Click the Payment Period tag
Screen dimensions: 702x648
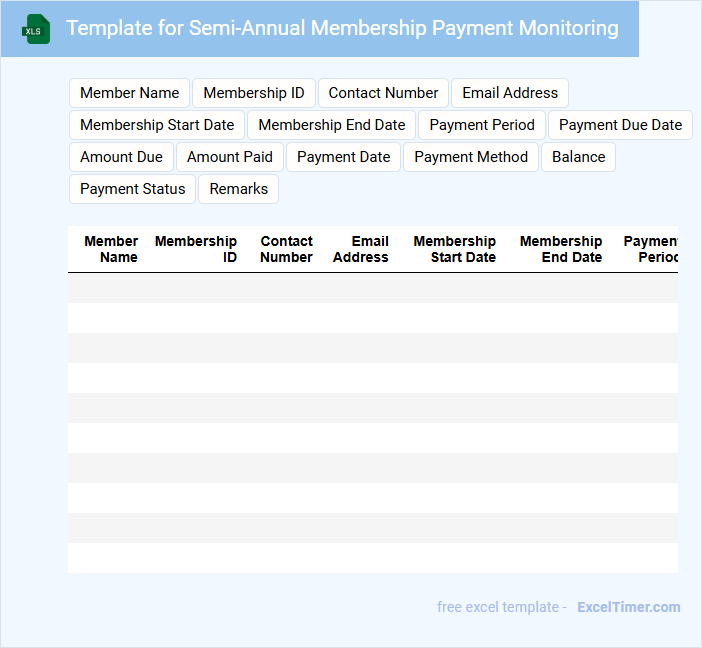(482, 125)
